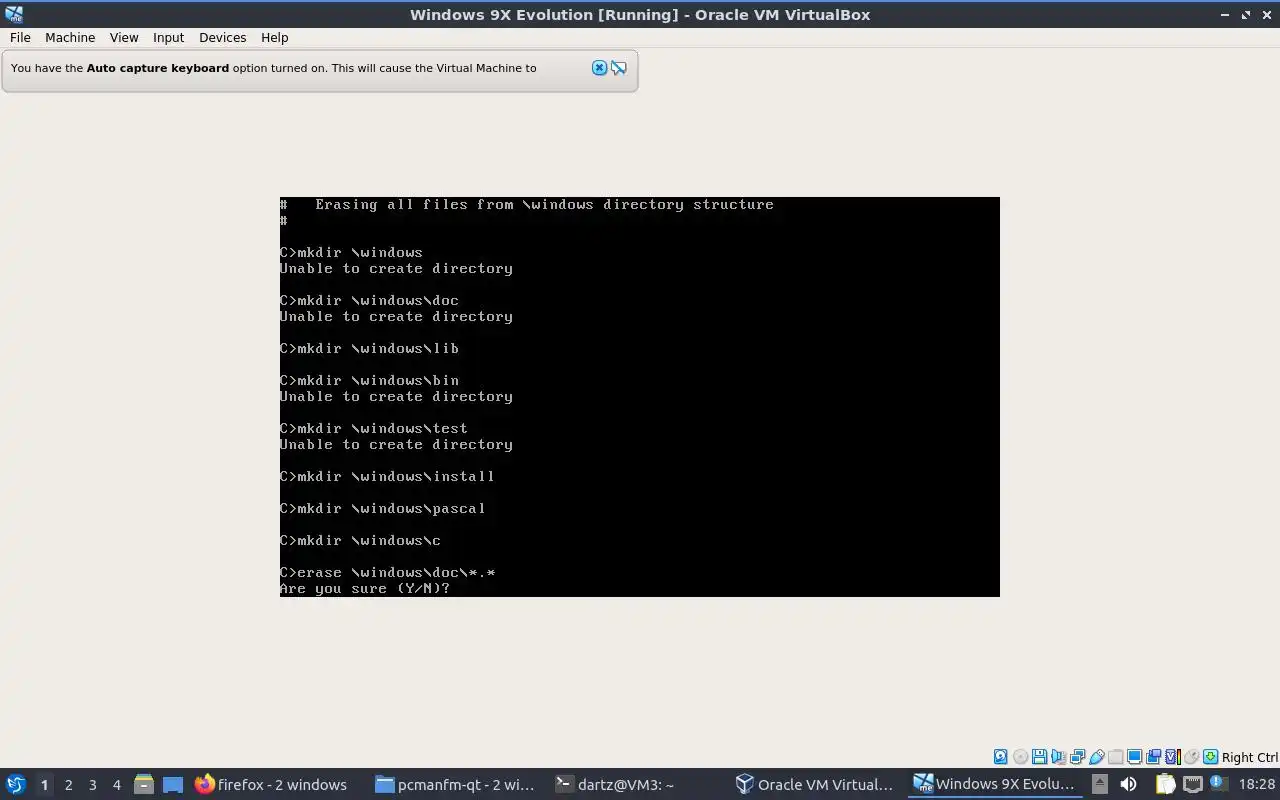Switch to firefox - 2 windows taskbar group
The width and height of the screenshot is (1280, 800).
(x=272, y=784)
